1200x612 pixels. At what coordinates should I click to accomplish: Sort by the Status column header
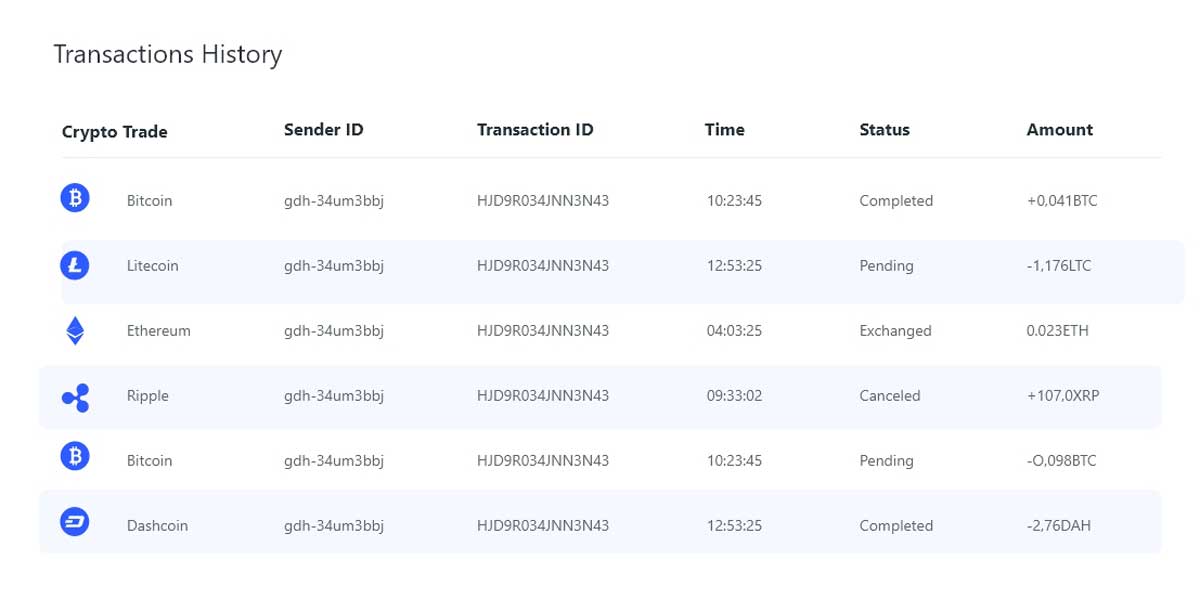(885, 130)
